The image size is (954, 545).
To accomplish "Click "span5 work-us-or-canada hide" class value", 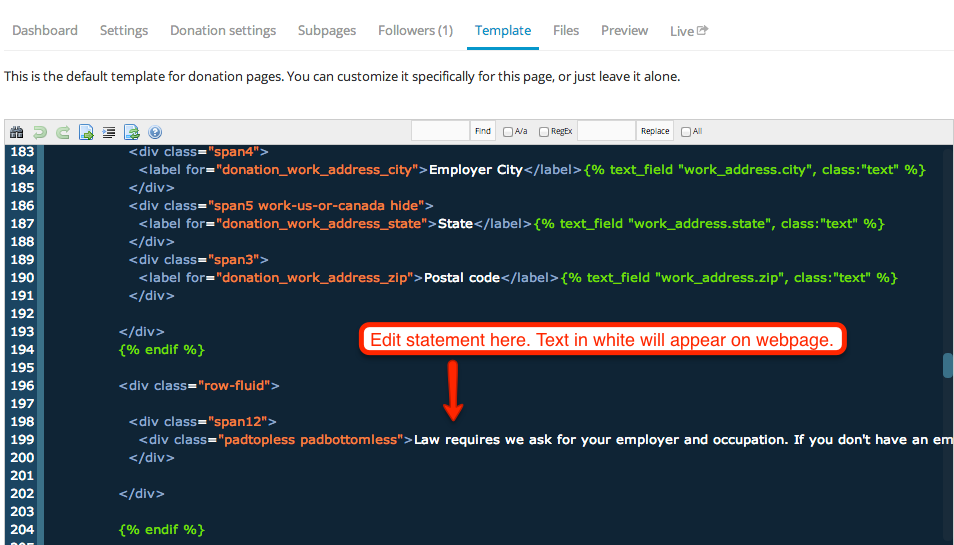I will point(316,206).
